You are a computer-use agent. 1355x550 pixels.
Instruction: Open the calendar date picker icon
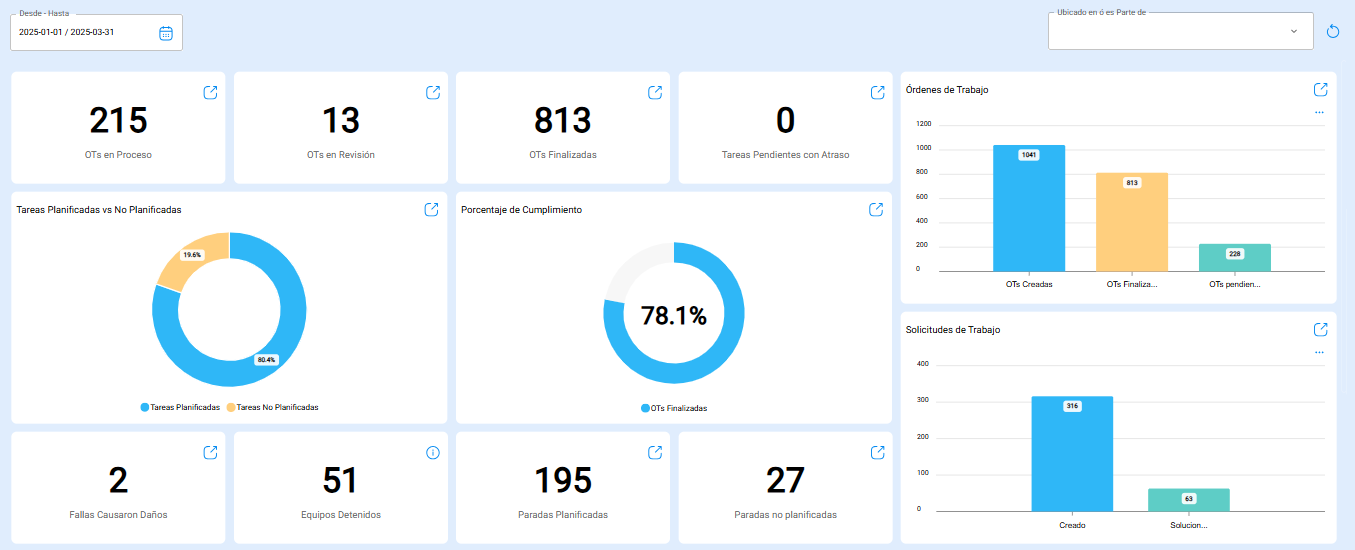tap(166, 33)
